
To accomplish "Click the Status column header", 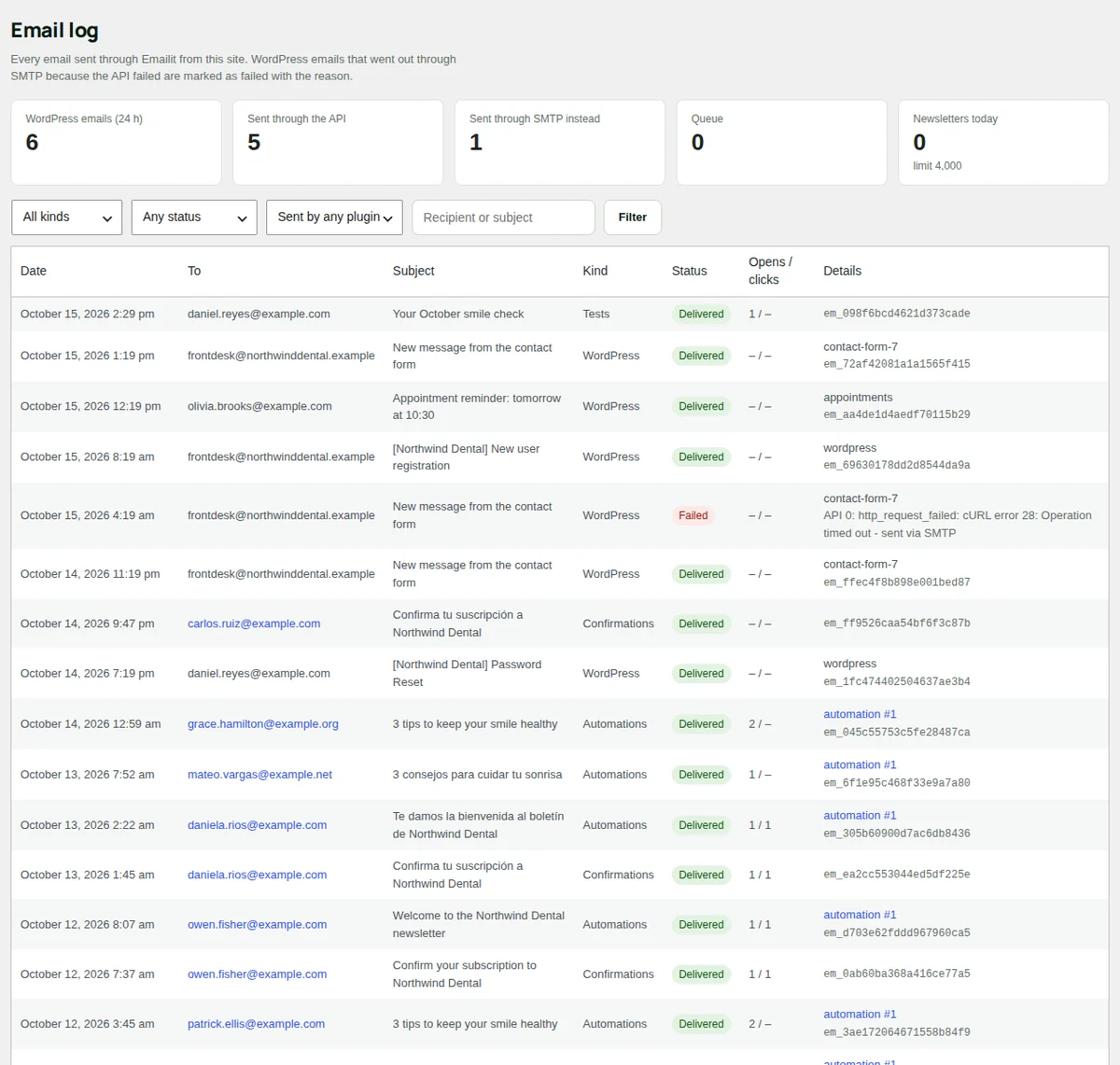I will [x=689, y=271].
